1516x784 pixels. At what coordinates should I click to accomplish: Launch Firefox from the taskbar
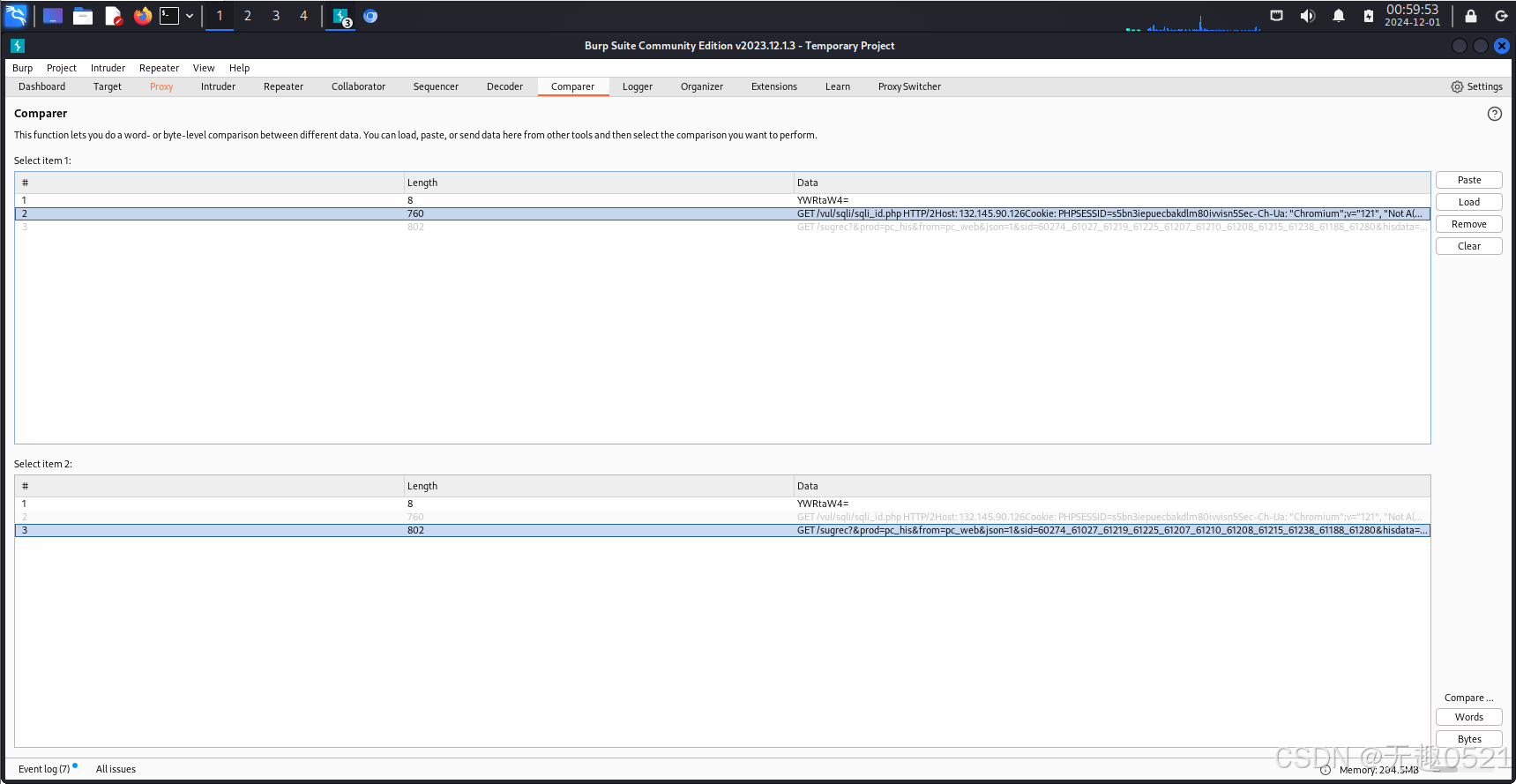coord(142,16)
